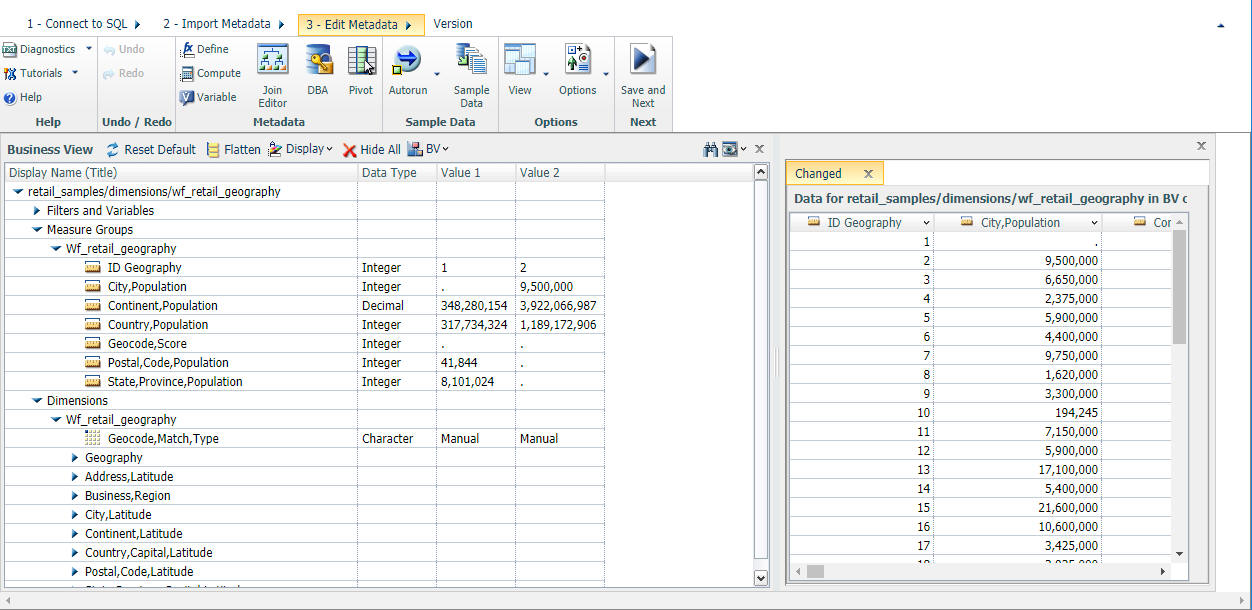Collapse the Measure Groups node
This screenshot has width=1252, height=610.
(37, 230)
